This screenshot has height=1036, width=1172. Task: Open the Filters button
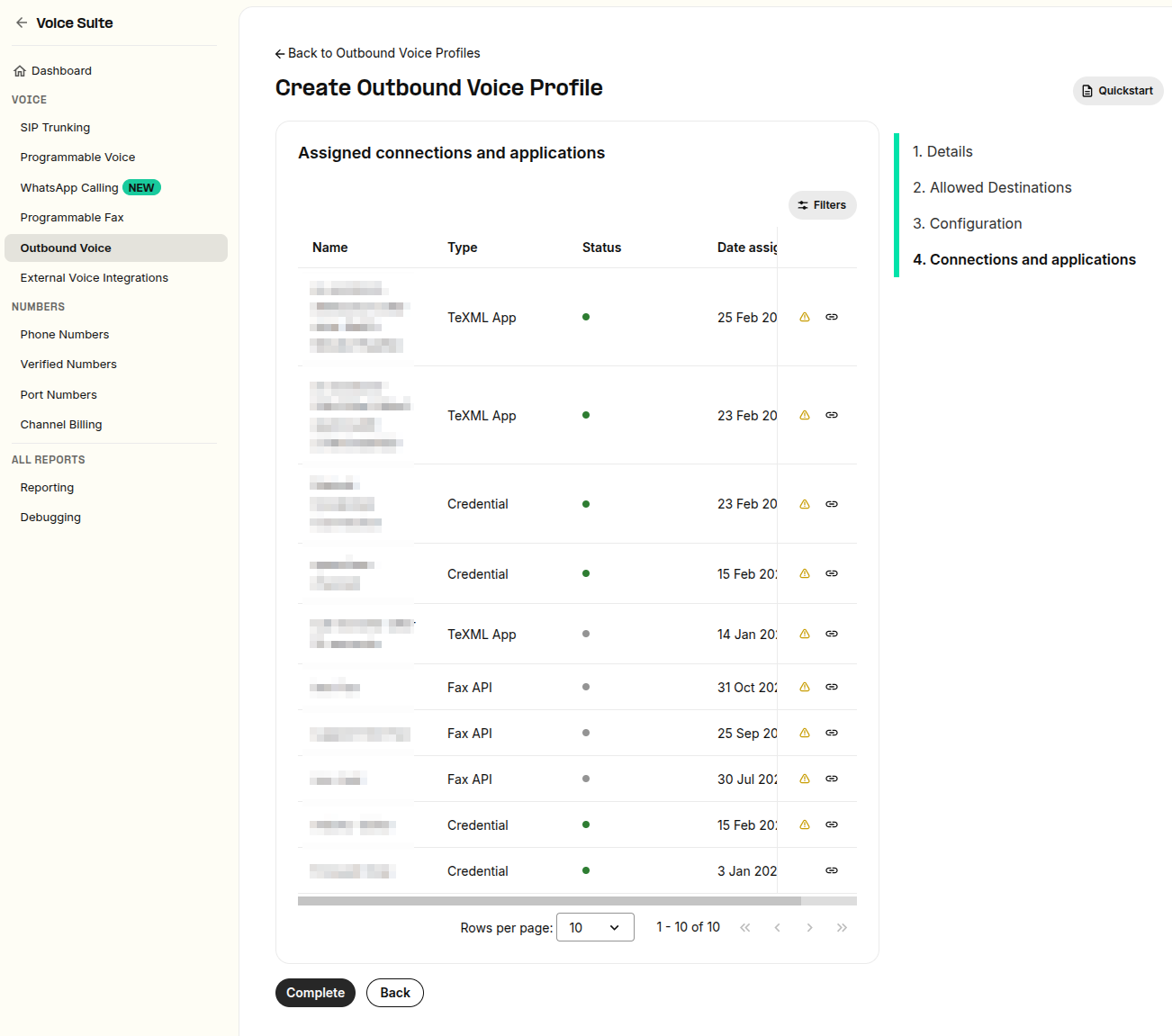pyautogui.click(x=823, y=205)
